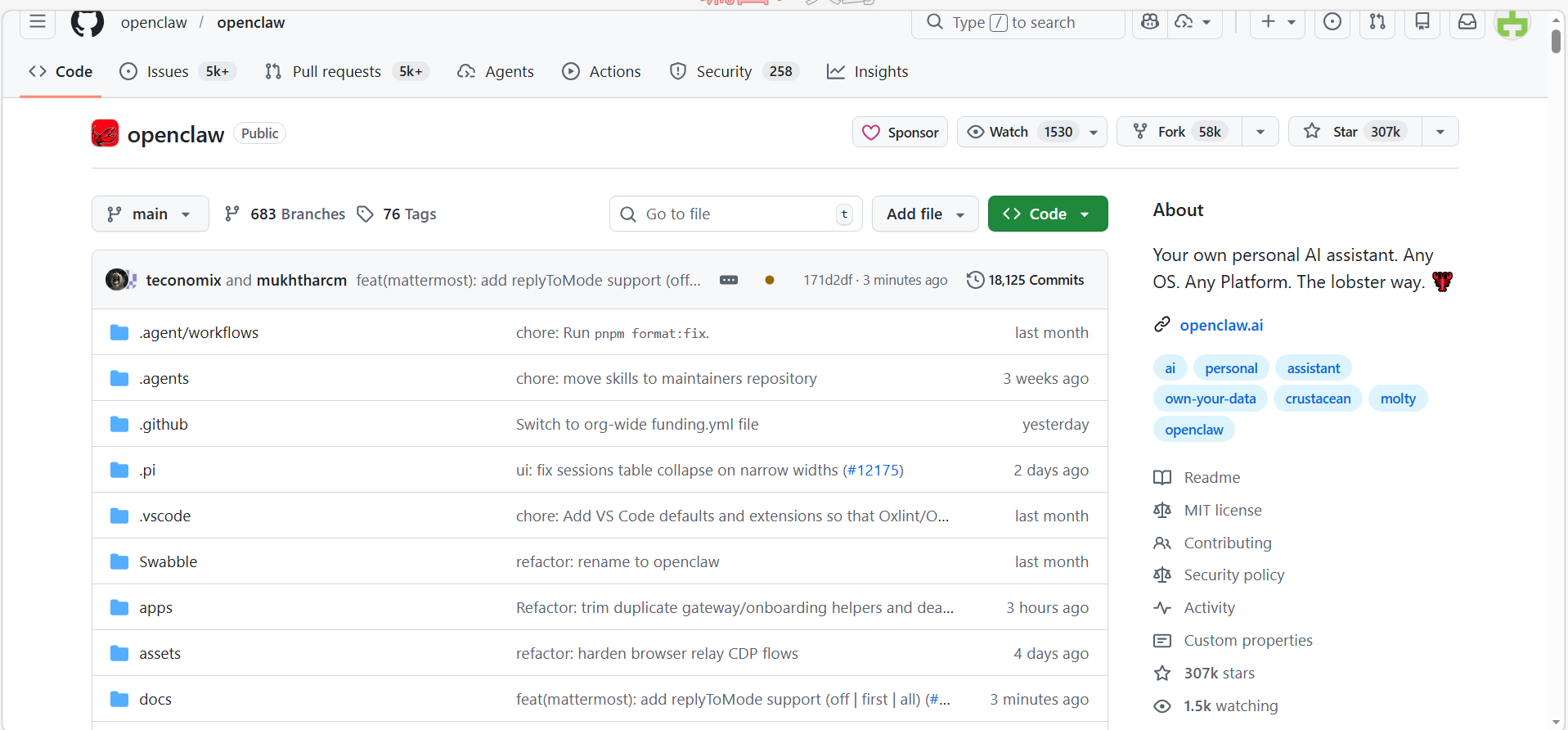Open the Readme link in About
The image size is (1568, 730).
(1212, 477)
